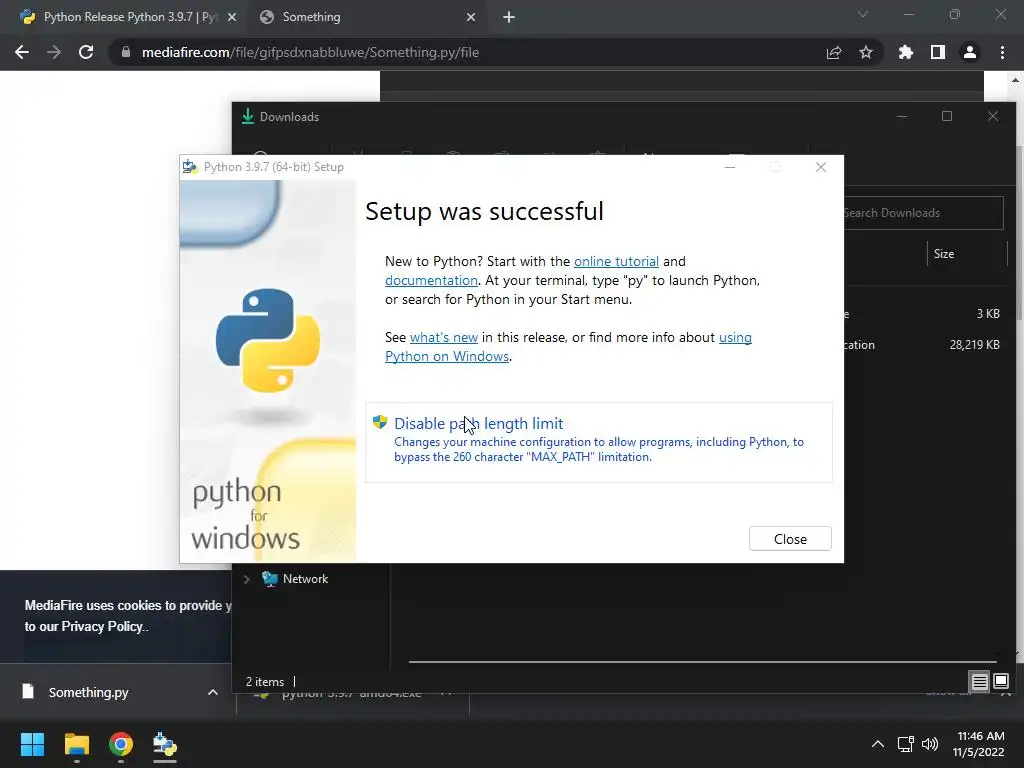Click the 2 items status text
Image resolution: width=1024 pixels, height=768 pixels.
click(x=264, y=682)
